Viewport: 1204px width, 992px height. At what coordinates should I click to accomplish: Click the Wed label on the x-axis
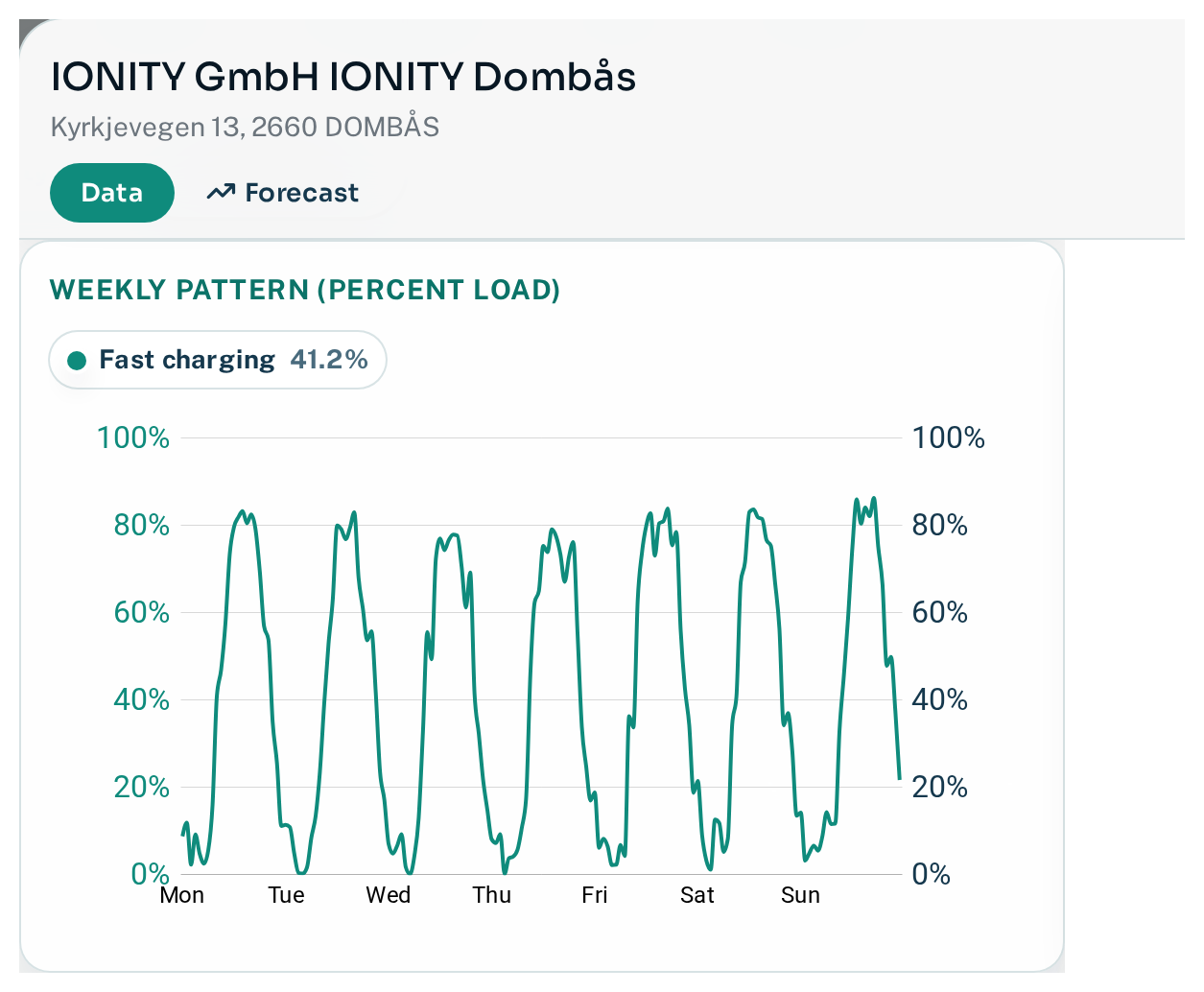click(x=389, y=895)
